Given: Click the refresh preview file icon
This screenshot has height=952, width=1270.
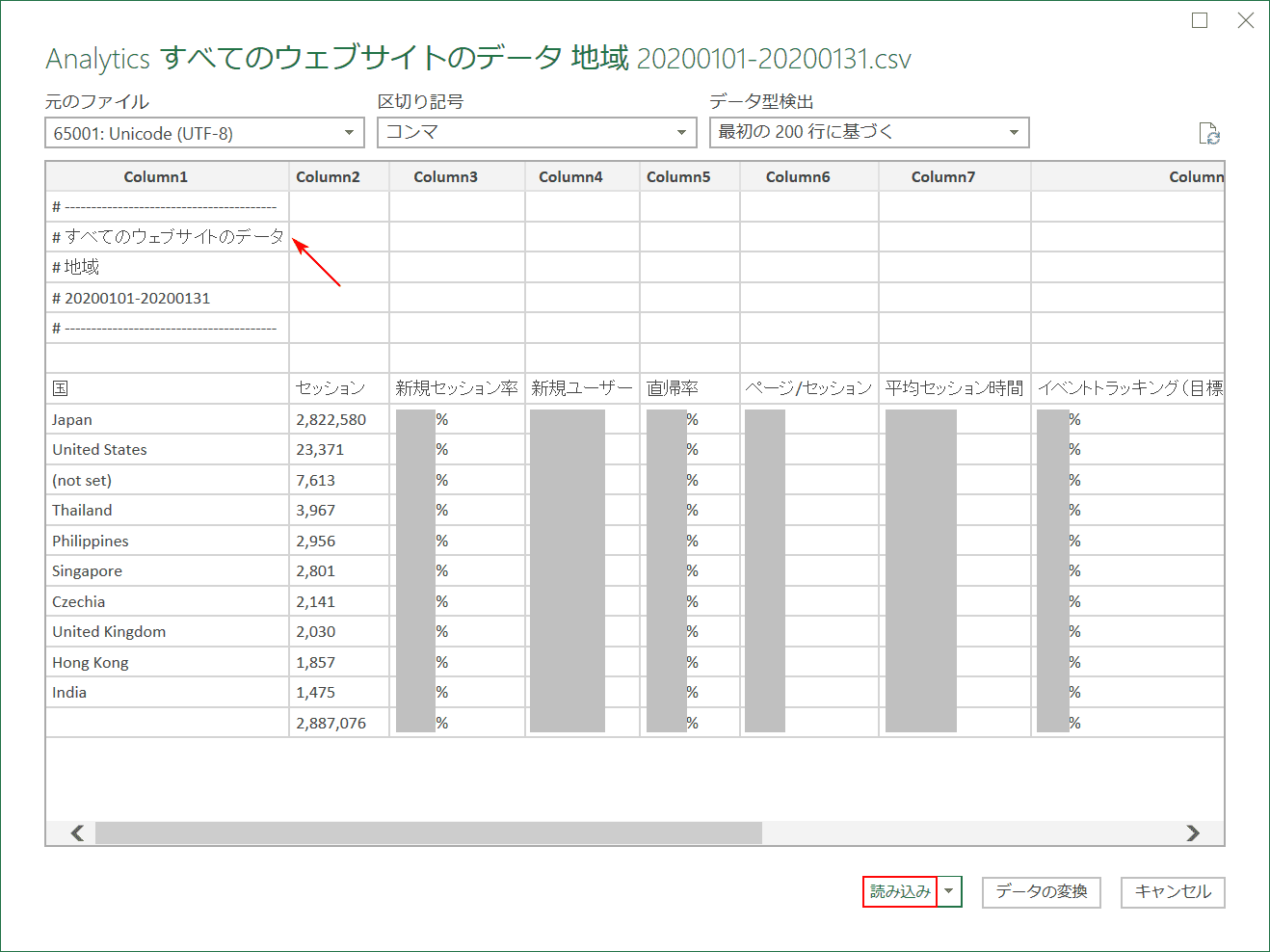Looking at the screenshot, I should (x=1209, y=134).
